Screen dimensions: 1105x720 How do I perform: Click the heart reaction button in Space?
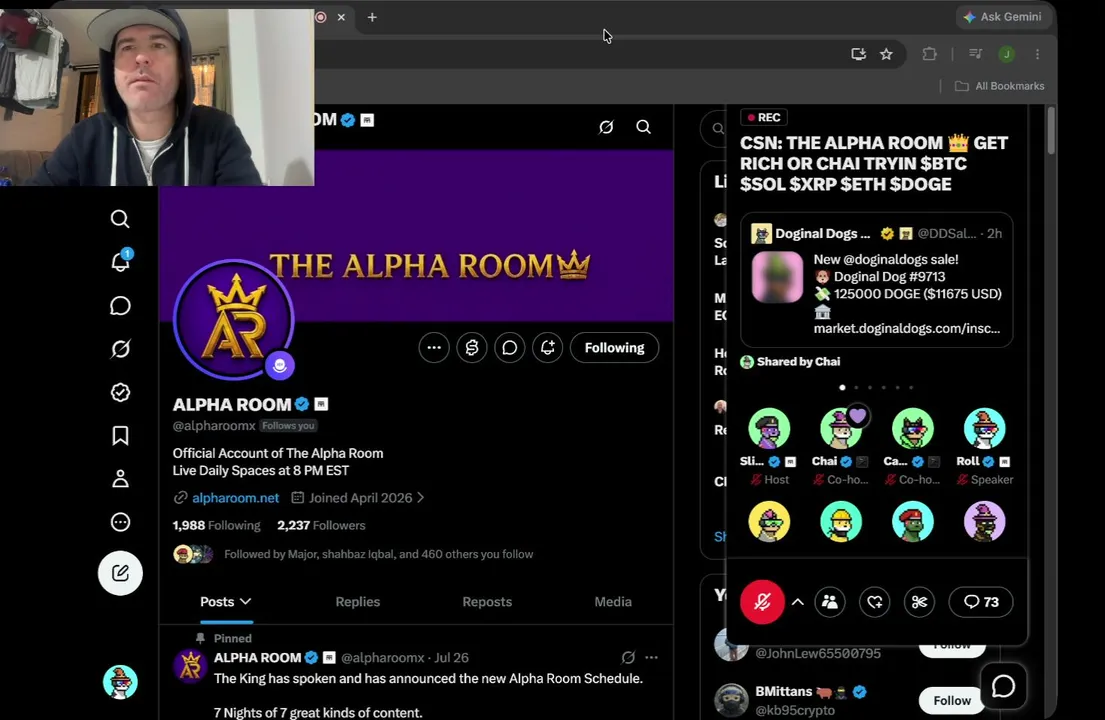tap(875, 602)
